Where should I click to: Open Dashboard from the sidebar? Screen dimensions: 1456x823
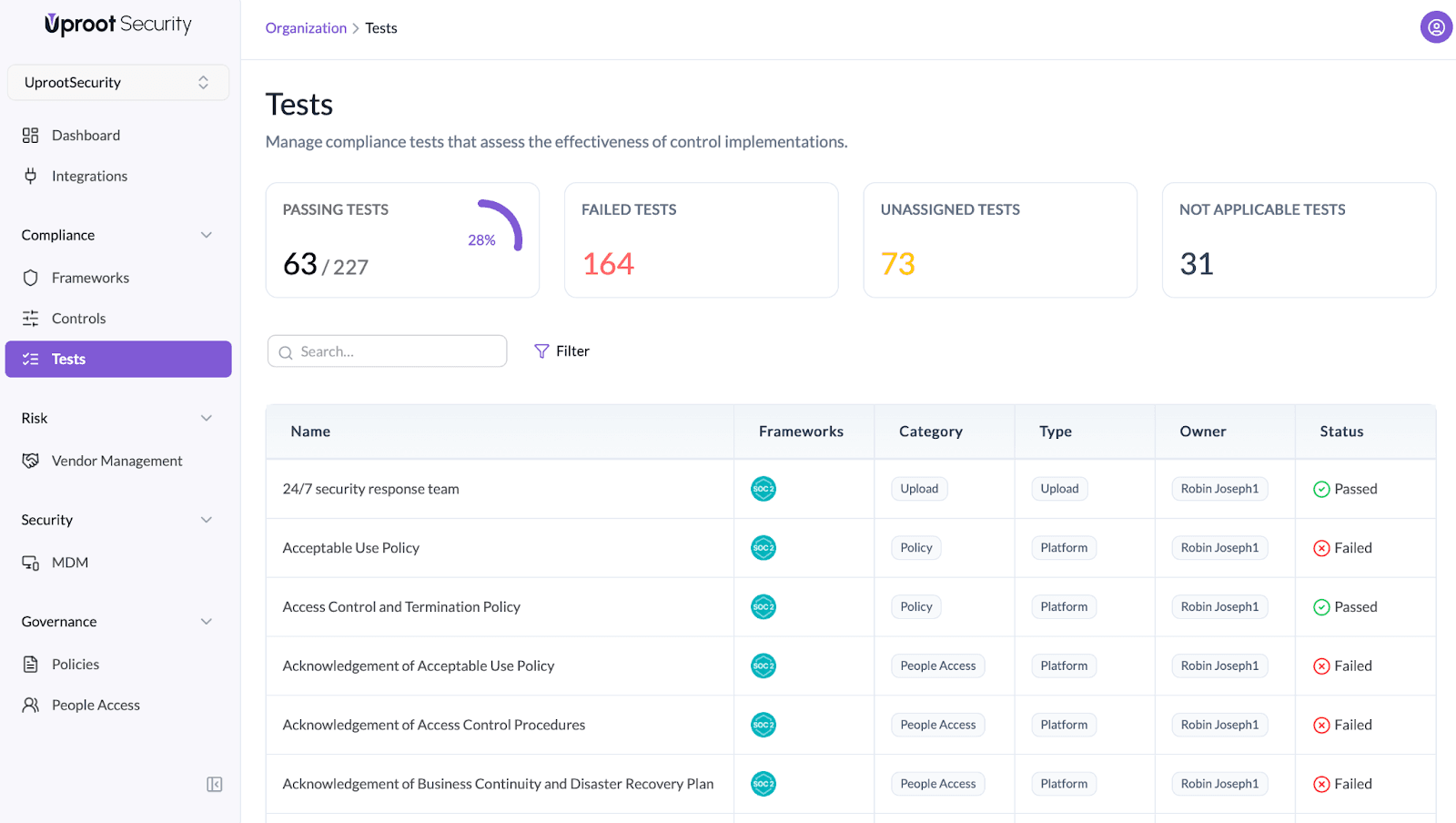click(x=86, y=136)
